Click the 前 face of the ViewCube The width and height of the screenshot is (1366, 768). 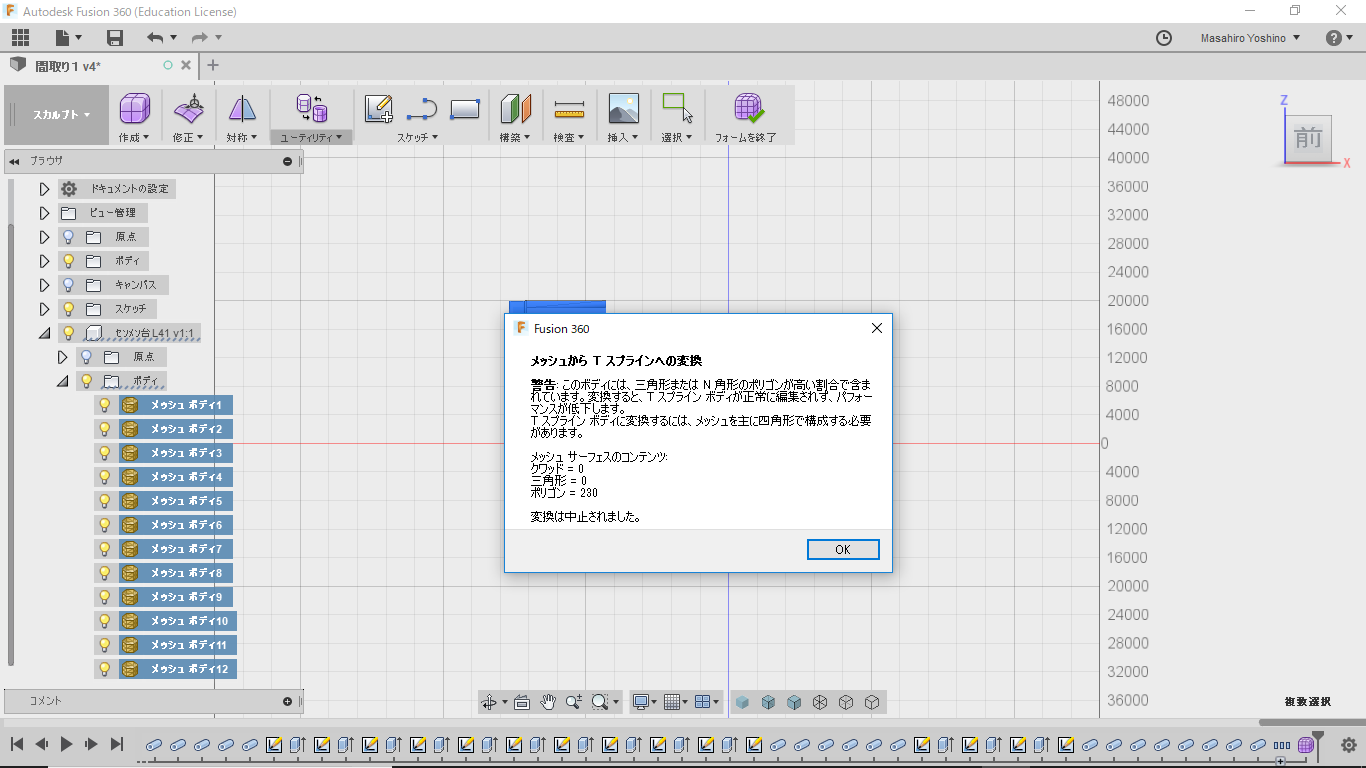point(1308,137)
